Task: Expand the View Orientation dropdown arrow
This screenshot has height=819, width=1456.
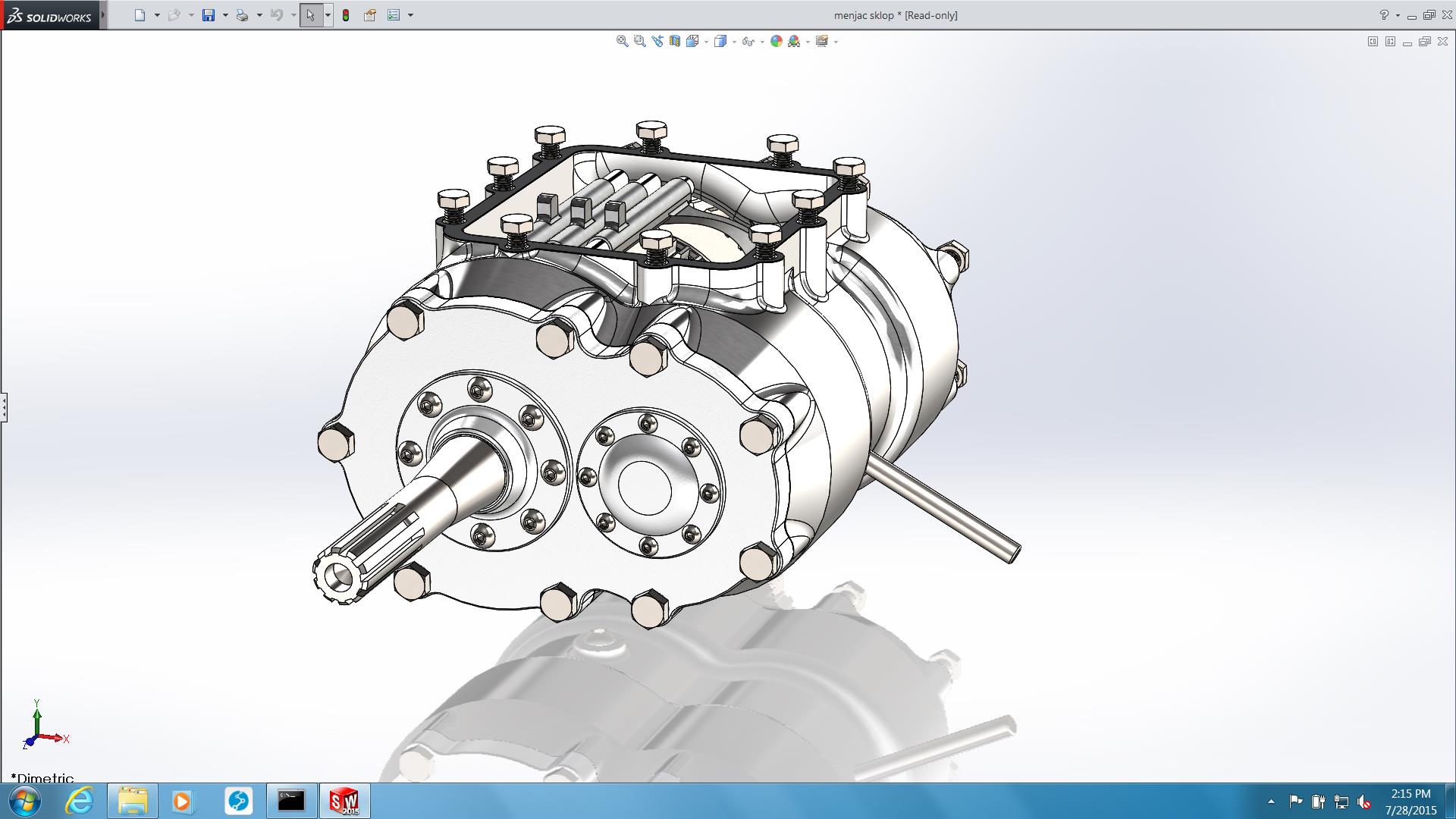Action: [706, 42]
